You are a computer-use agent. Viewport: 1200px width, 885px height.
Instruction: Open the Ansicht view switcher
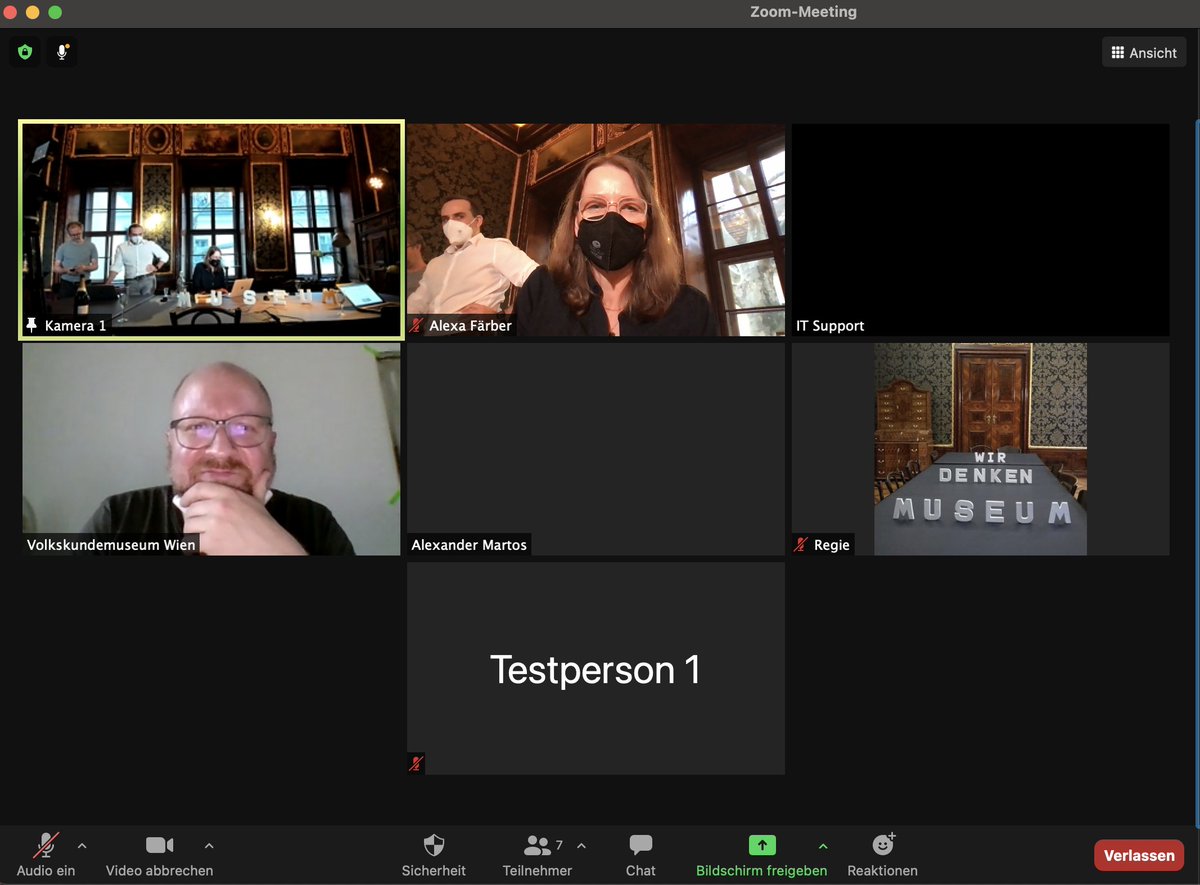click(1144, 53)
